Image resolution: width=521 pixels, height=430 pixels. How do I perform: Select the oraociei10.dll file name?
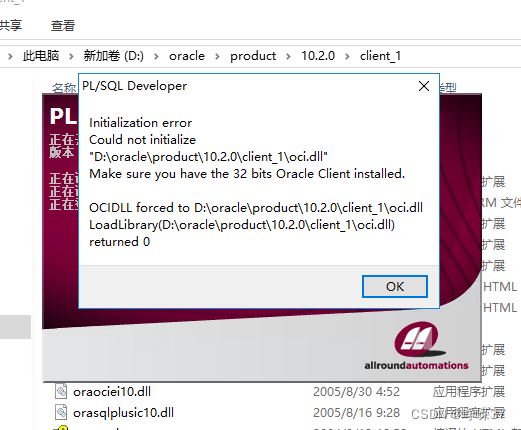click(112, 392)
